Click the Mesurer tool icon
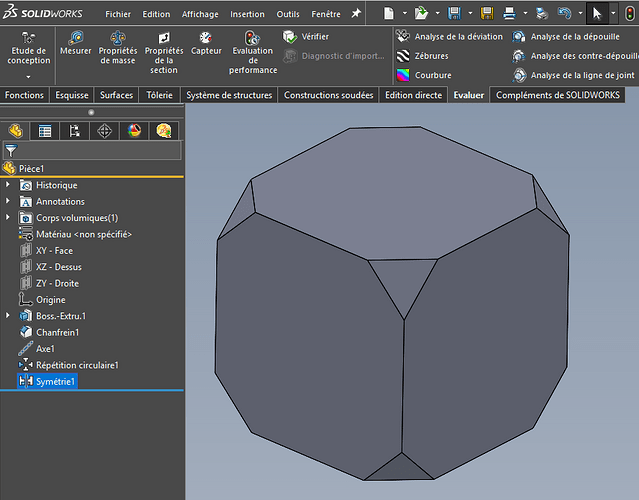Screen dimensions: 639x500 click(x=76, y=38)
